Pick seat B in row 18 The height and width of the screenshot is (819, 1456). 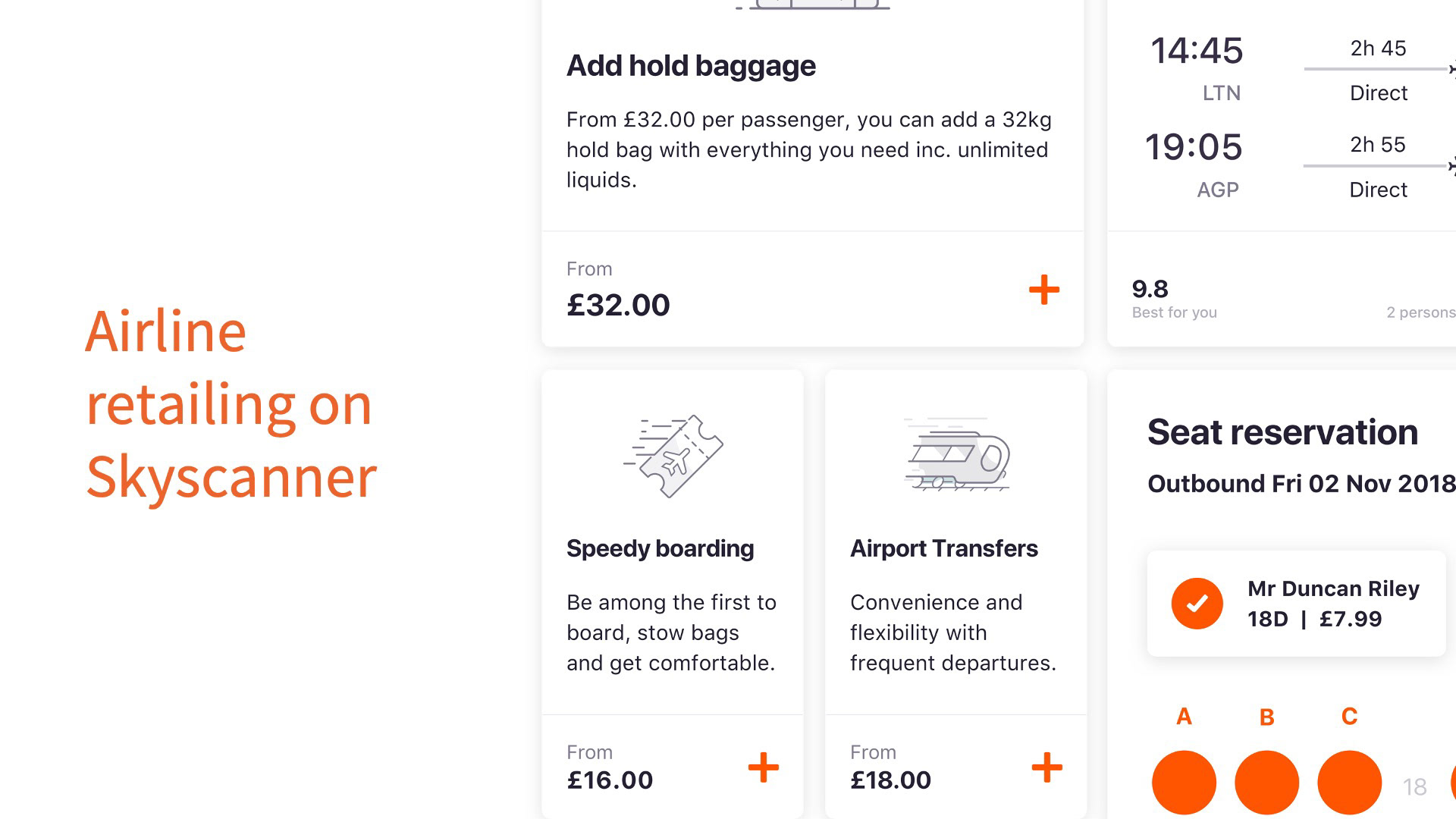pyautogui.click(x=1266, y=783)
